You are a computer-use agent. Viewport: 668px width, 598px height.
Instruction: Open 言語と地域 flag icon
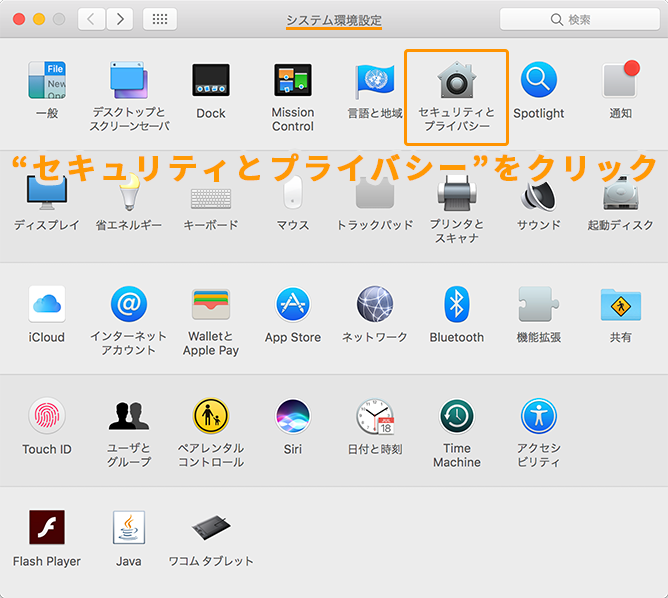tap(375, 80)
